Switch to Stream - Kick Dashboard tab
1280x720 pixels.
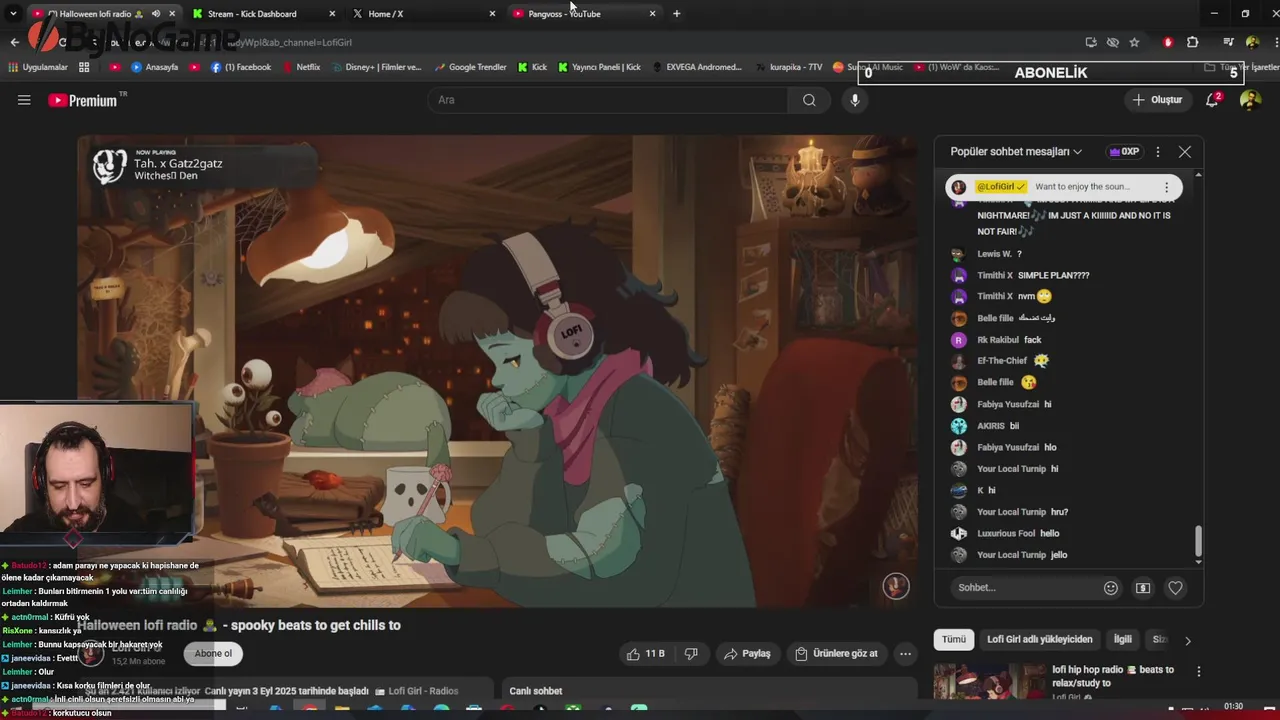(x=260, y=14)
